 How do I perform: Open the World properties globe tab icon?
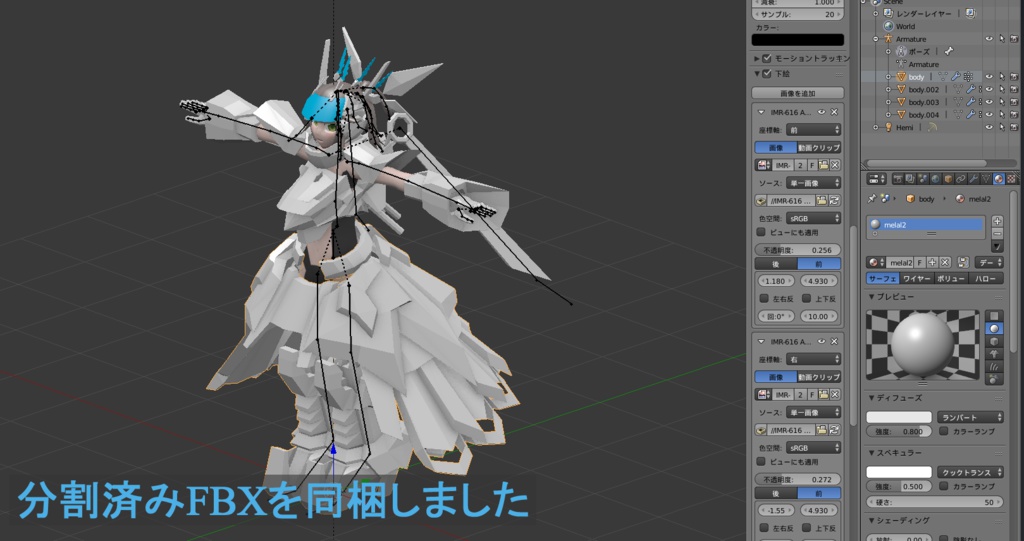click(x=935, y=178)
